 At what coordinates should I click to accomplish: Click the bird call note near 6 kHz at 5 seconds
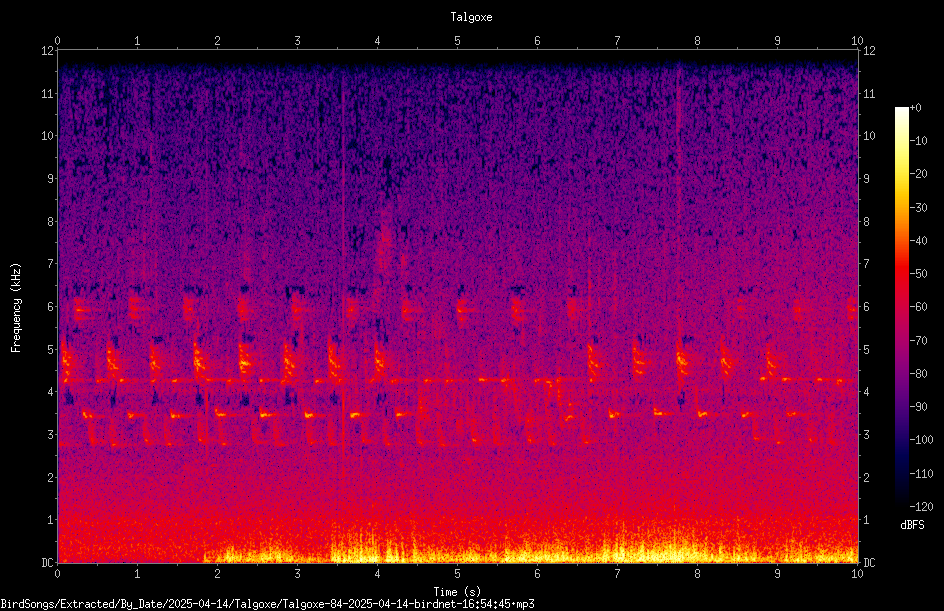pyautogui.click(x=464, y=310)
